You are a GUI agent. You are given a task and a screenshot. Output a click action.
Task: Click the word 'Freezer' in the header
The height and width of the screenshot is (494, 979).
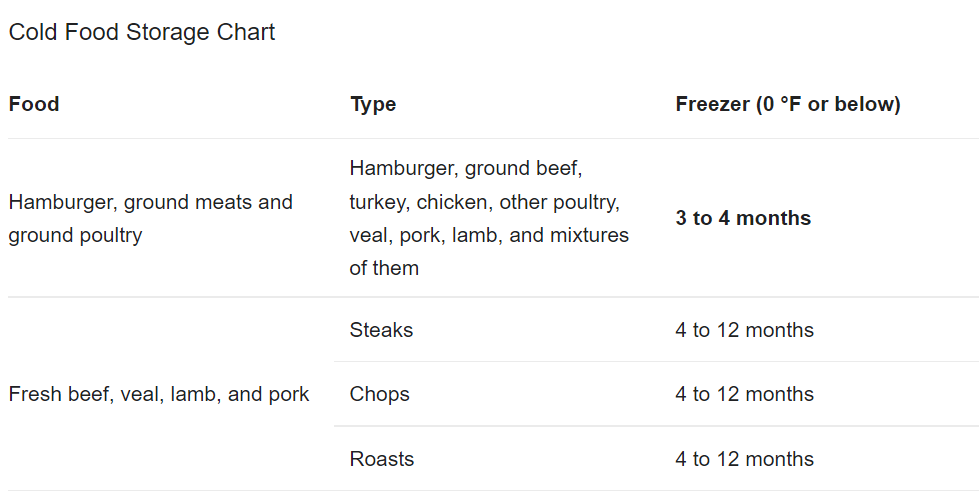click(x=713, y=104)
